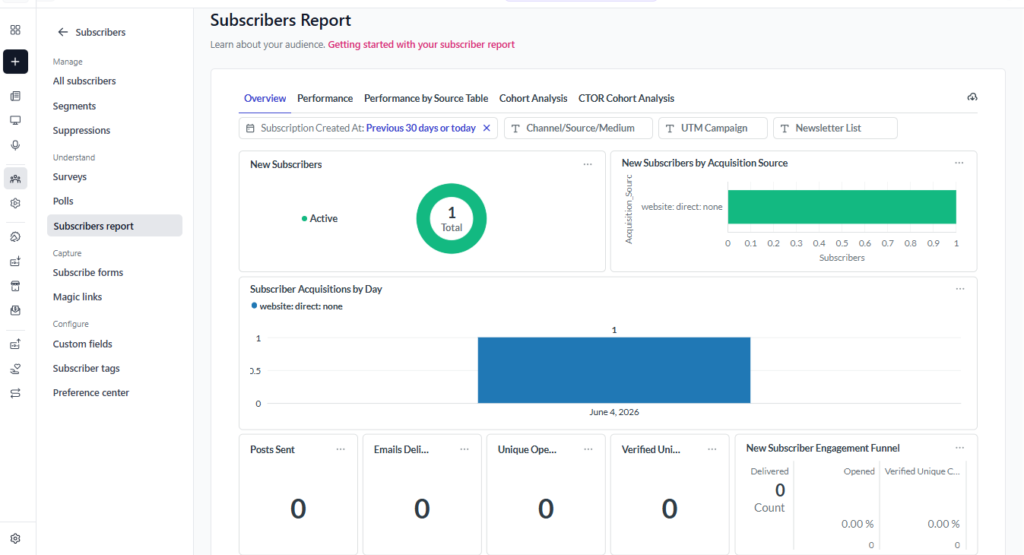Open Subscriber Acquisitions by Day options menu
Screen dimensions: 1024x555
click(x=960, y=289)
